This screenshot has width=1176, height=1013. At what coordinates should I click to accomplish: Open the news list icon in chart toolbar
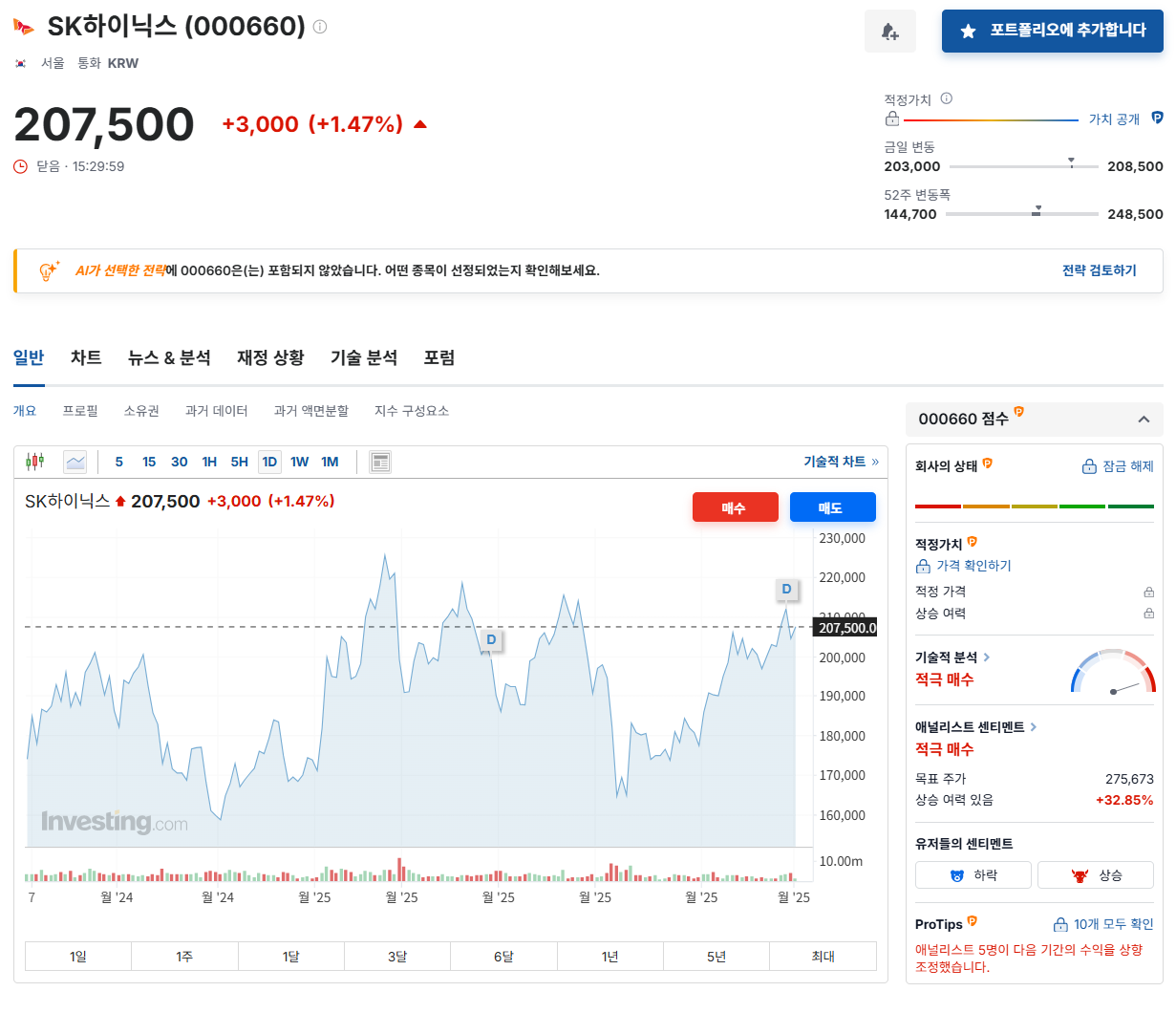(380, 463)
